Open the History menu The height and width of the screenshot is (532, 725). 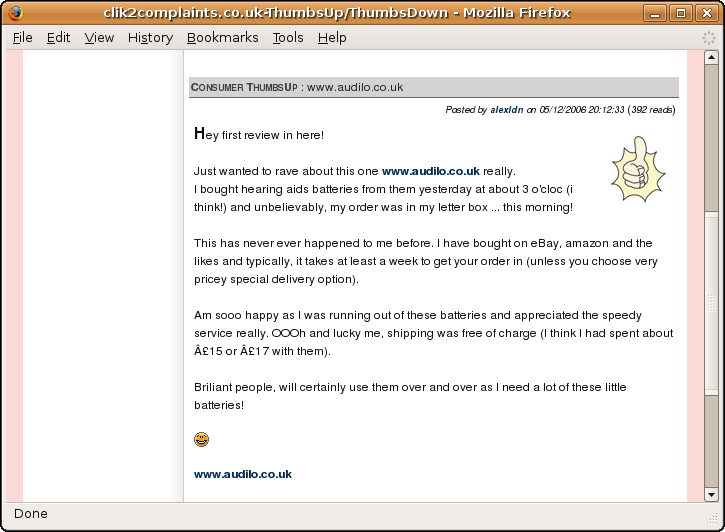(x=150, y=37)
